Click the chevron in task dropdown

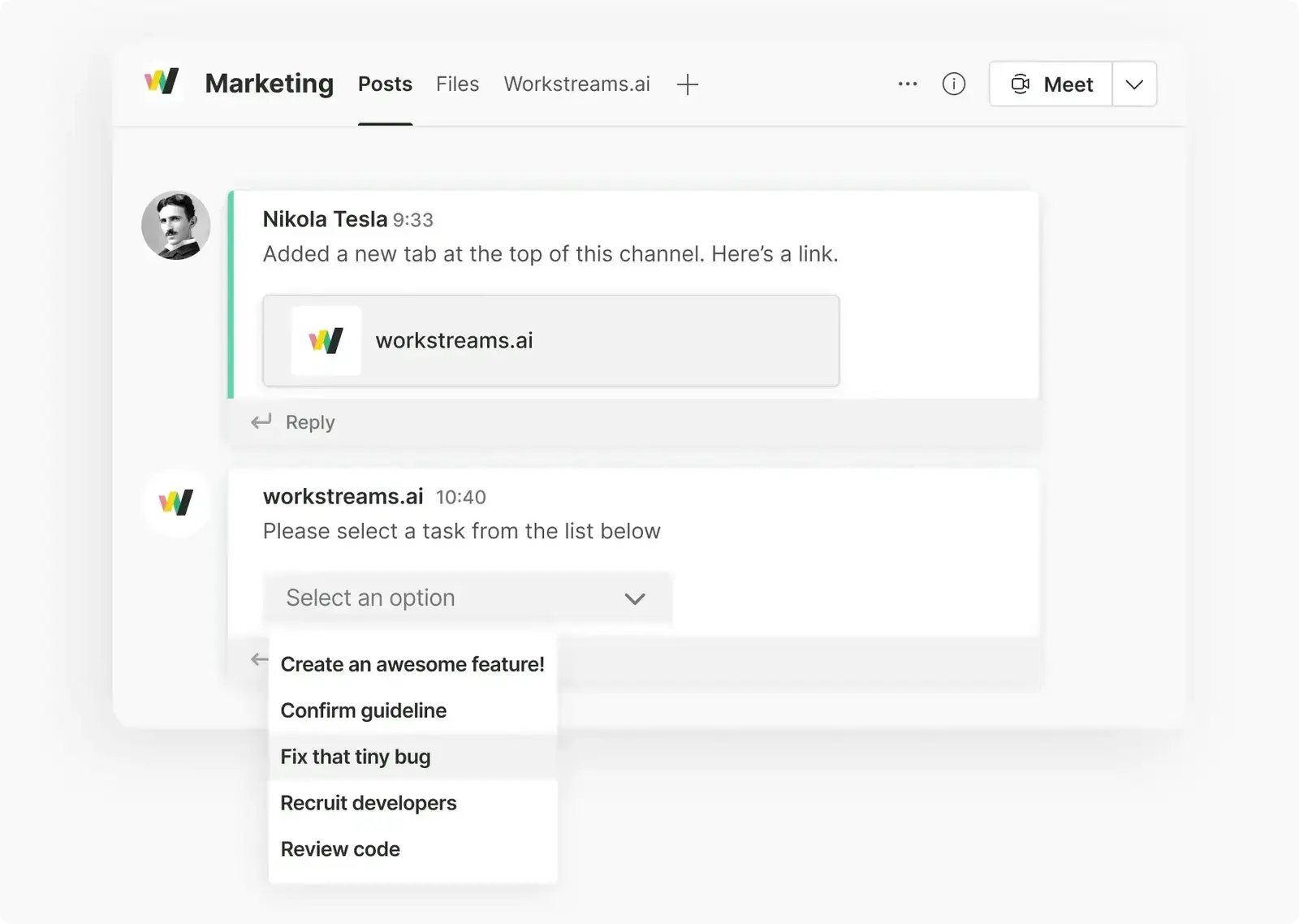(635, 599)
